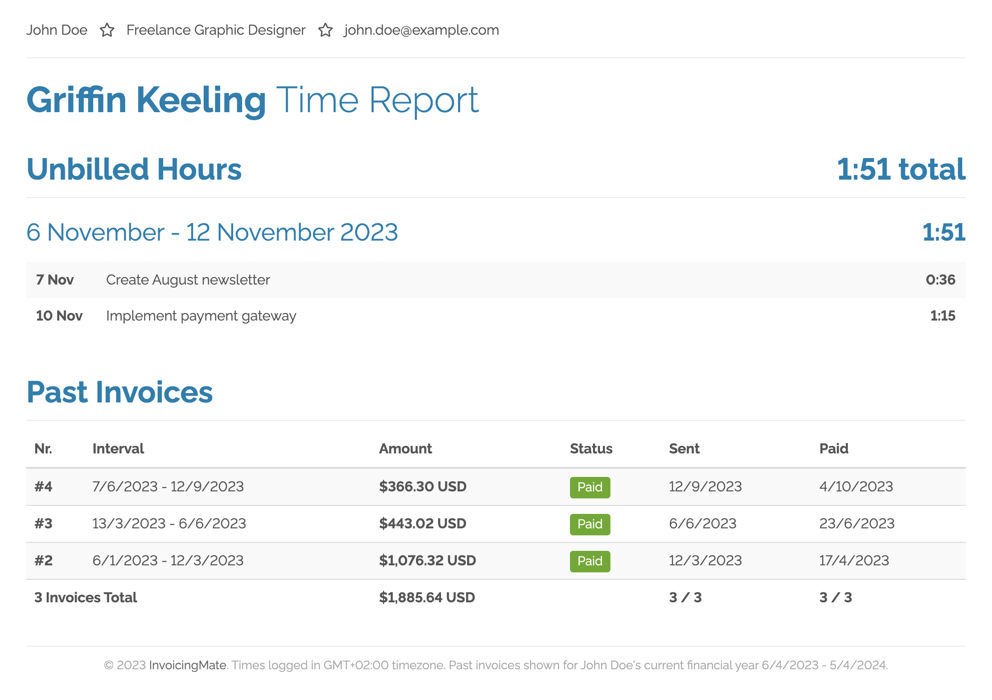Screen dimensions: 992x700
Task: Expand the Unbilled Hours section header
Action: click(x=133, y=169)
